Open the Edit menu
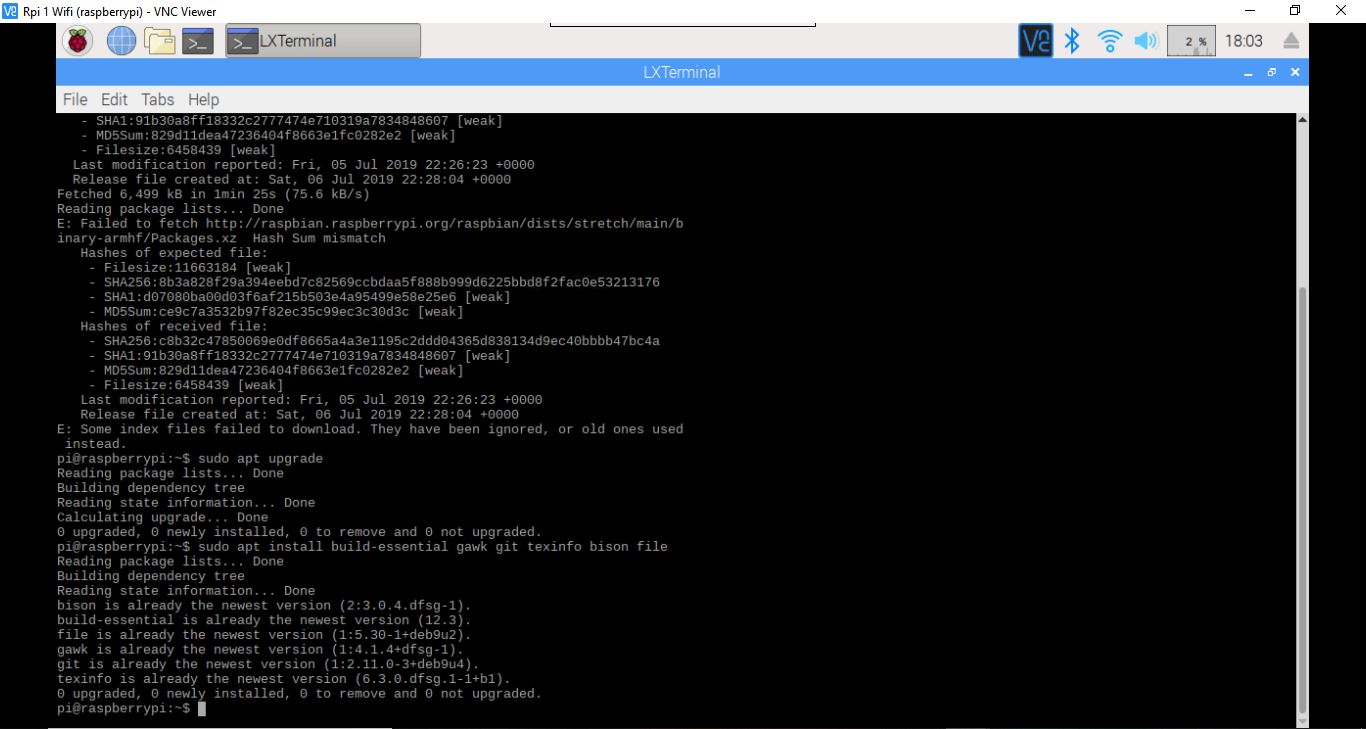 (114, 99)
